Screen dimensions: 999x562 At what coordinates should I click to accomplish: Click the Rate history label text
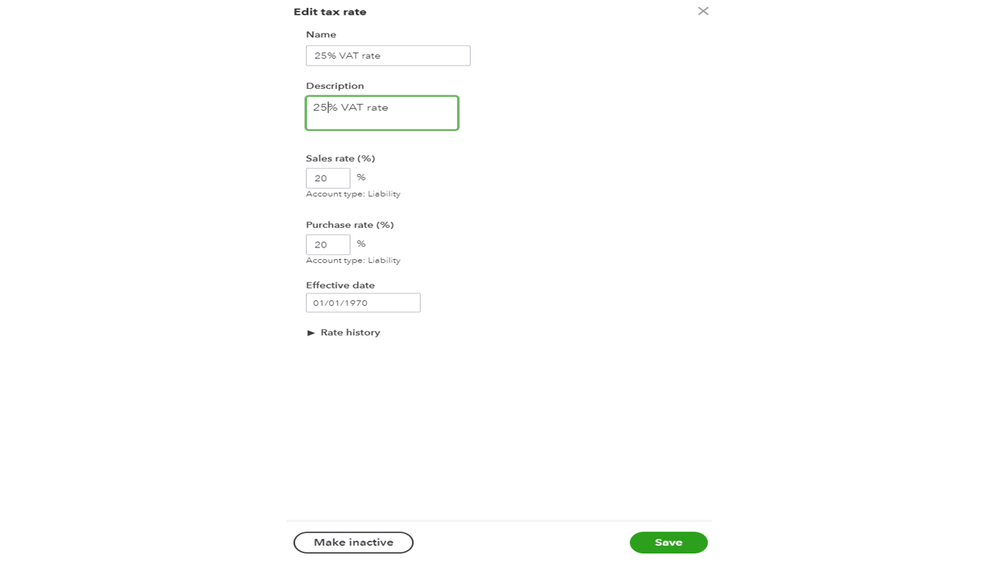[x=350, y=333]
